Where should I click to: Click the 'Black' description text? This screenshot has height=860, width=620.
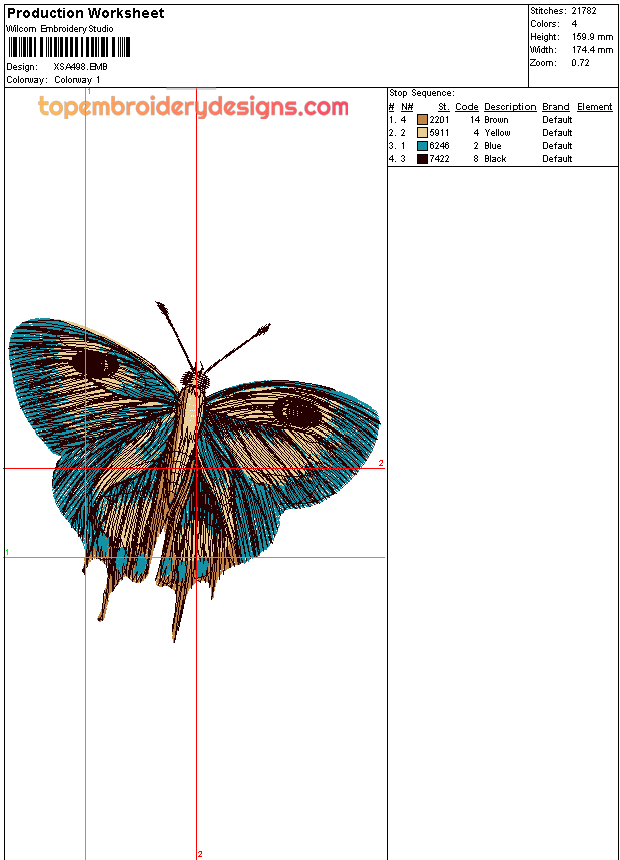click(495, 159)
